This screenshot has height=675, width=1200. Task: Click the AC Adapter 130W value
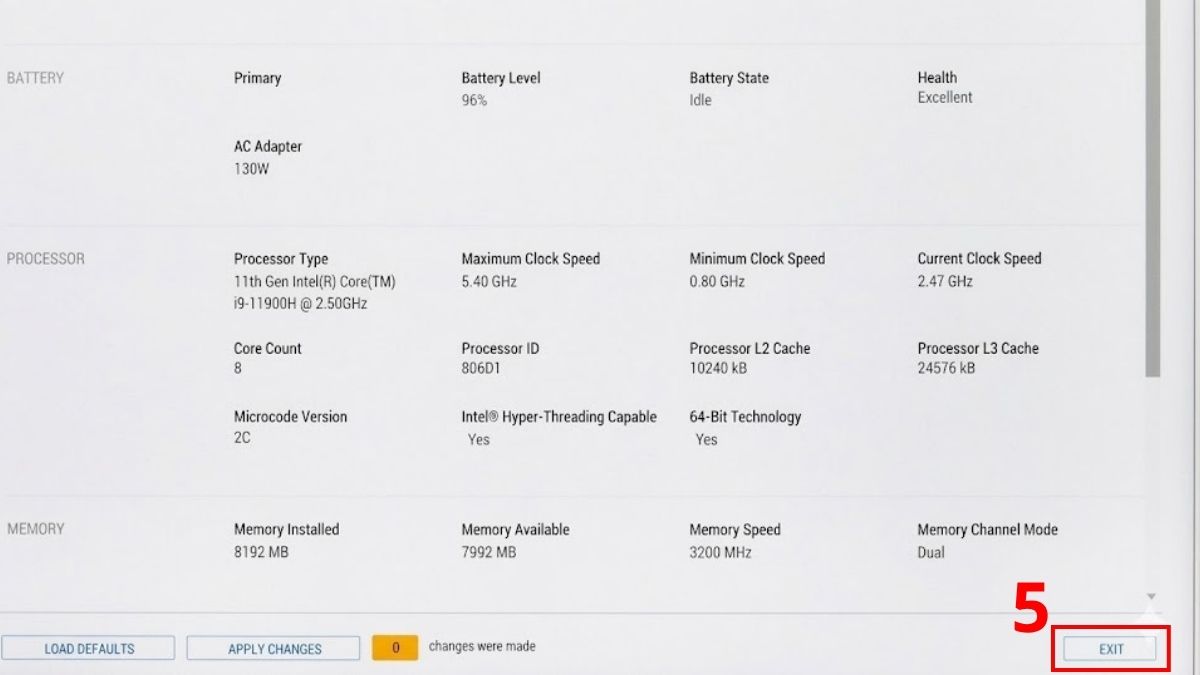coord(251,169)
